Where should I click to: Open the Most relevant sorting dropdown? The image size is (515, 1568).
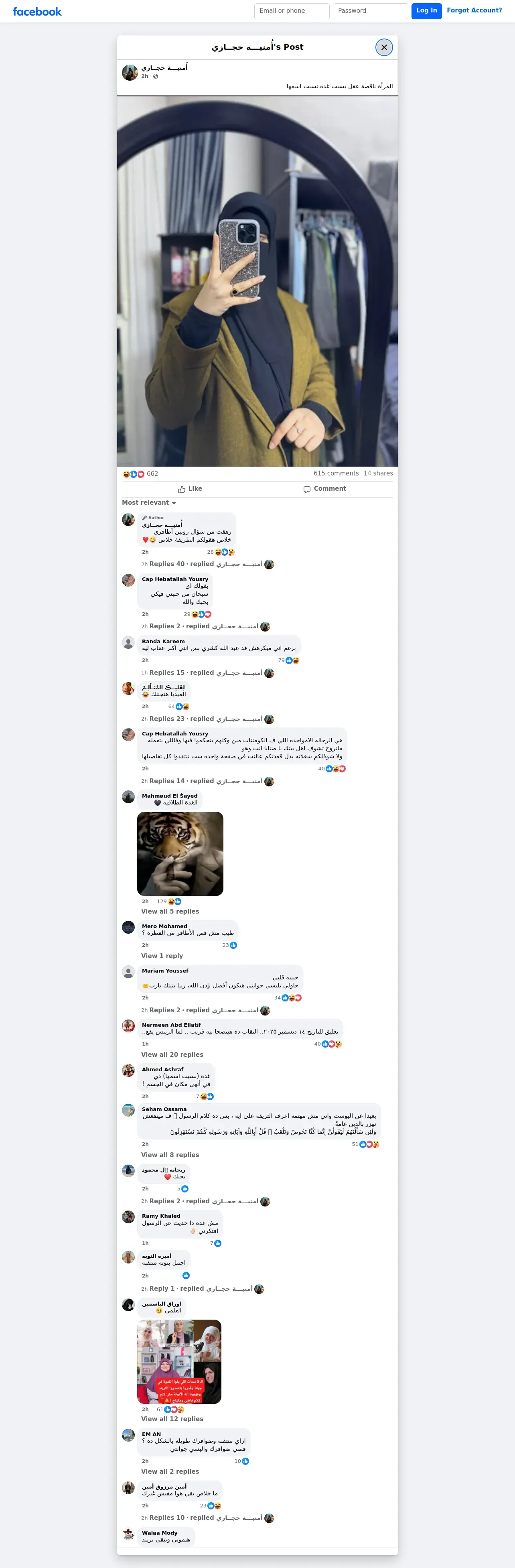[149, 503]
